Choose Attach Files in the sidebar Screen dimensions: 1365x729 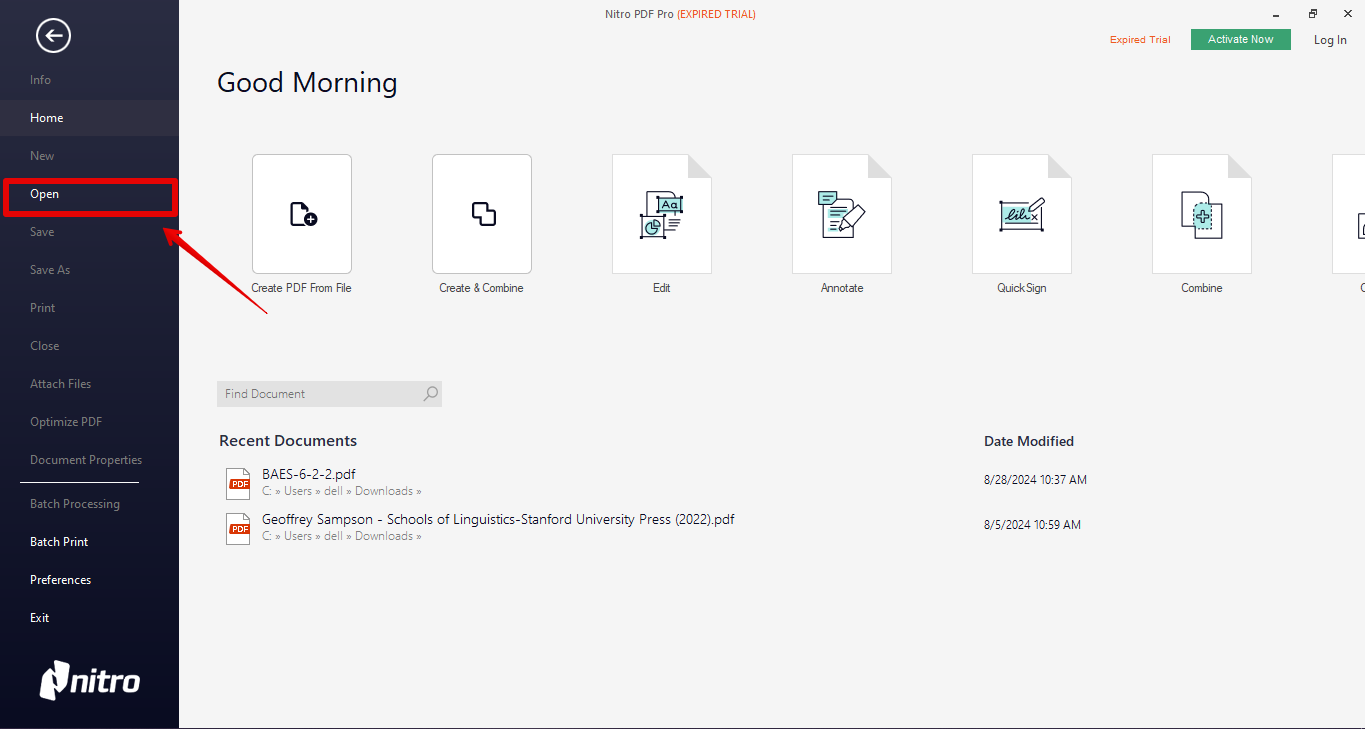(x=61, y=384)
